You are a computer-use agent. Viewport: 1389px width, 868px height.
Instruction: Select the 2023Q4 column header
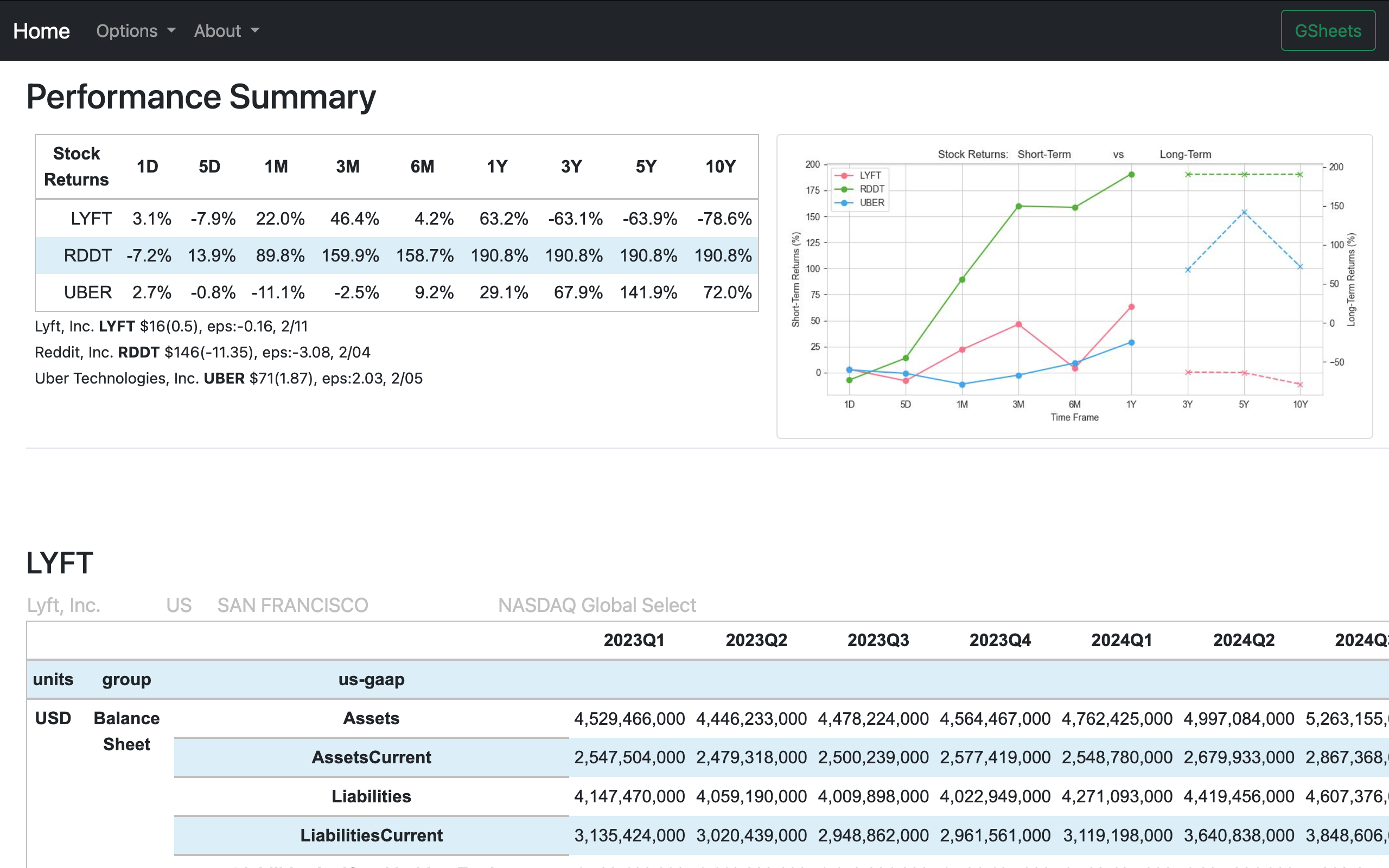tap(1000, 640)
